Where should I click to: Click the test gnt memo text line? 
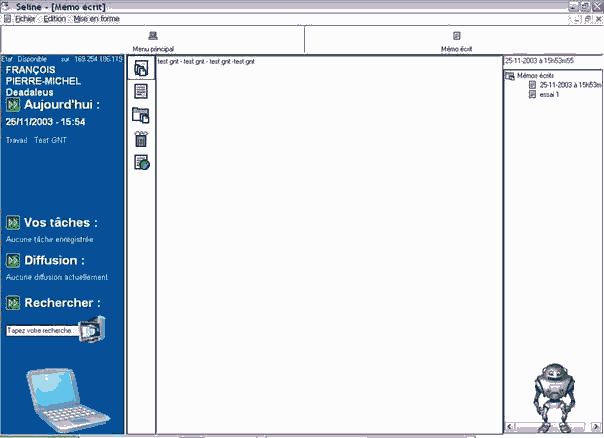(206, 62)
